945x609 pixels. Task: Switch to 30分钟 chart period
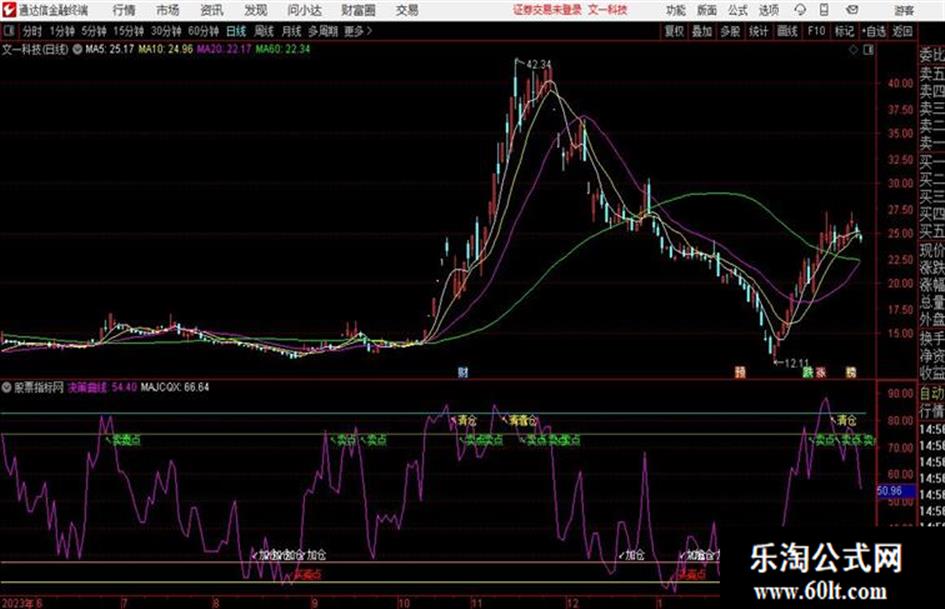tap(166, 31)
